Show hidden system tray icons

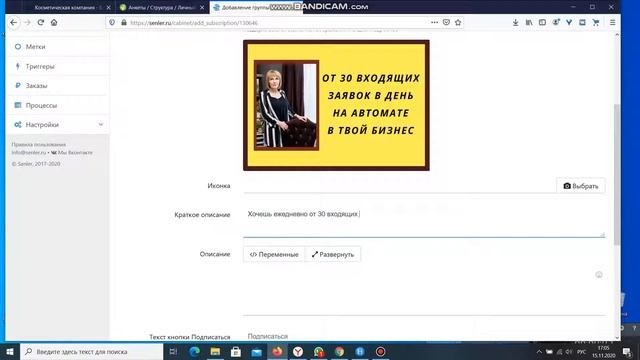[x=539, y=351]
